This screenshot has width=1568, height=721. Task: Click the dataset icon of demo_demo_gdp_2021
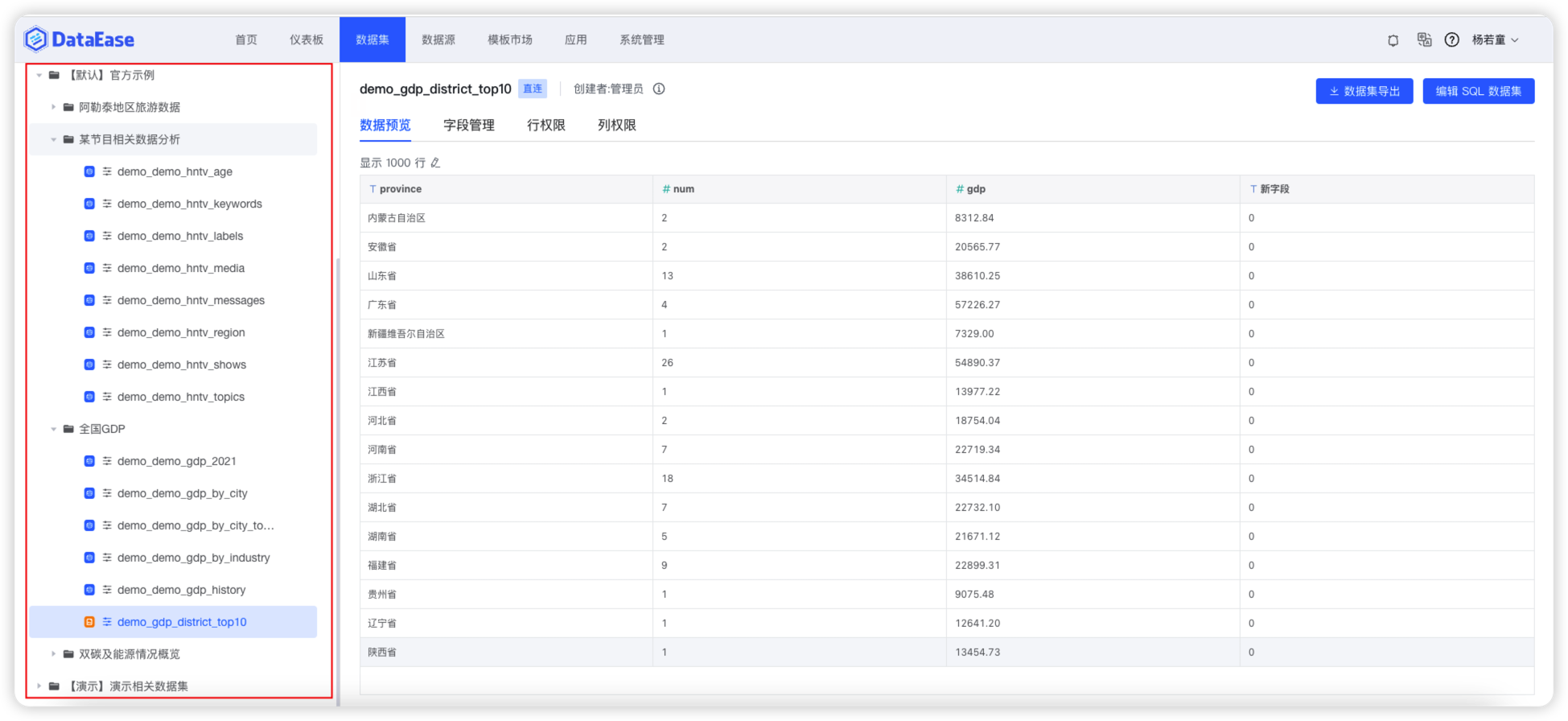tap(89, 461)
